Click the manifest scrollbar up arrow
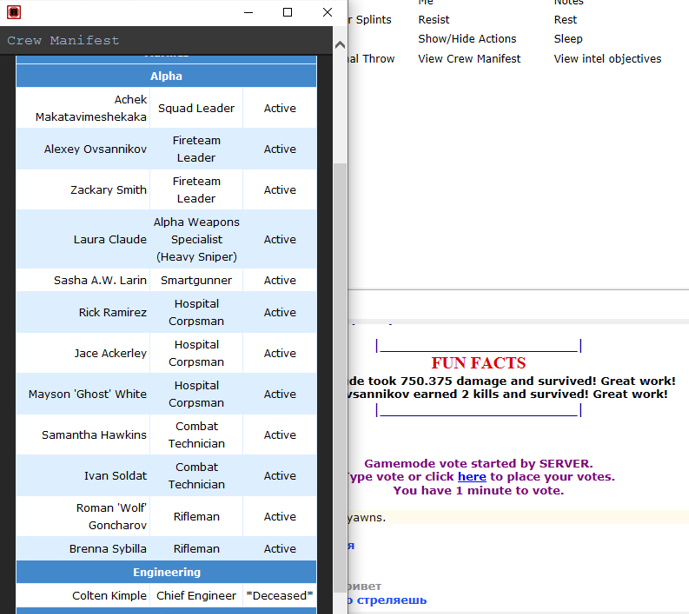The height and width of the screenshot is (614, 689). 340,45
